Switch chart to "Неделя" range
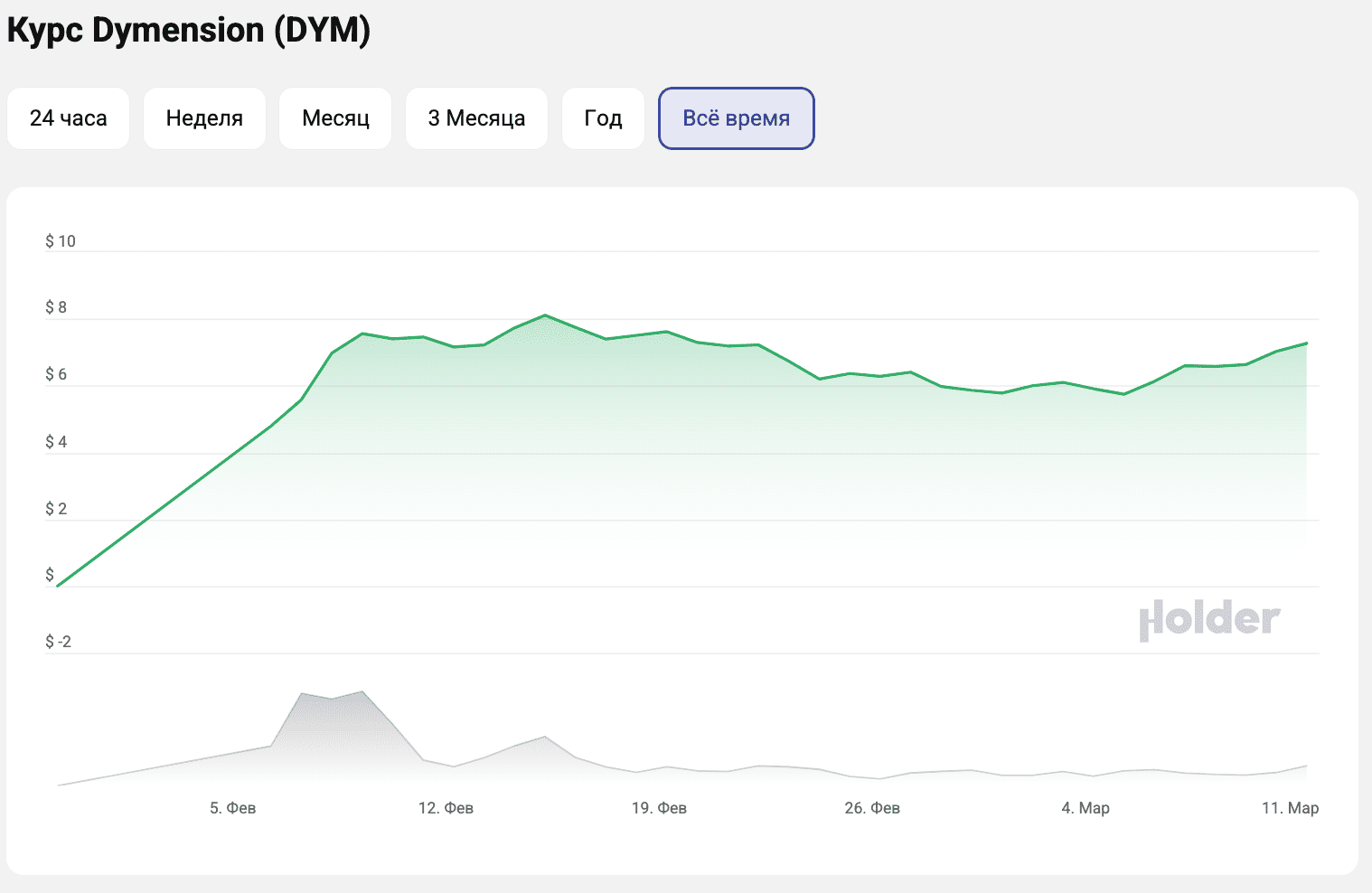The image size is (1372, 893). point(204,118)
